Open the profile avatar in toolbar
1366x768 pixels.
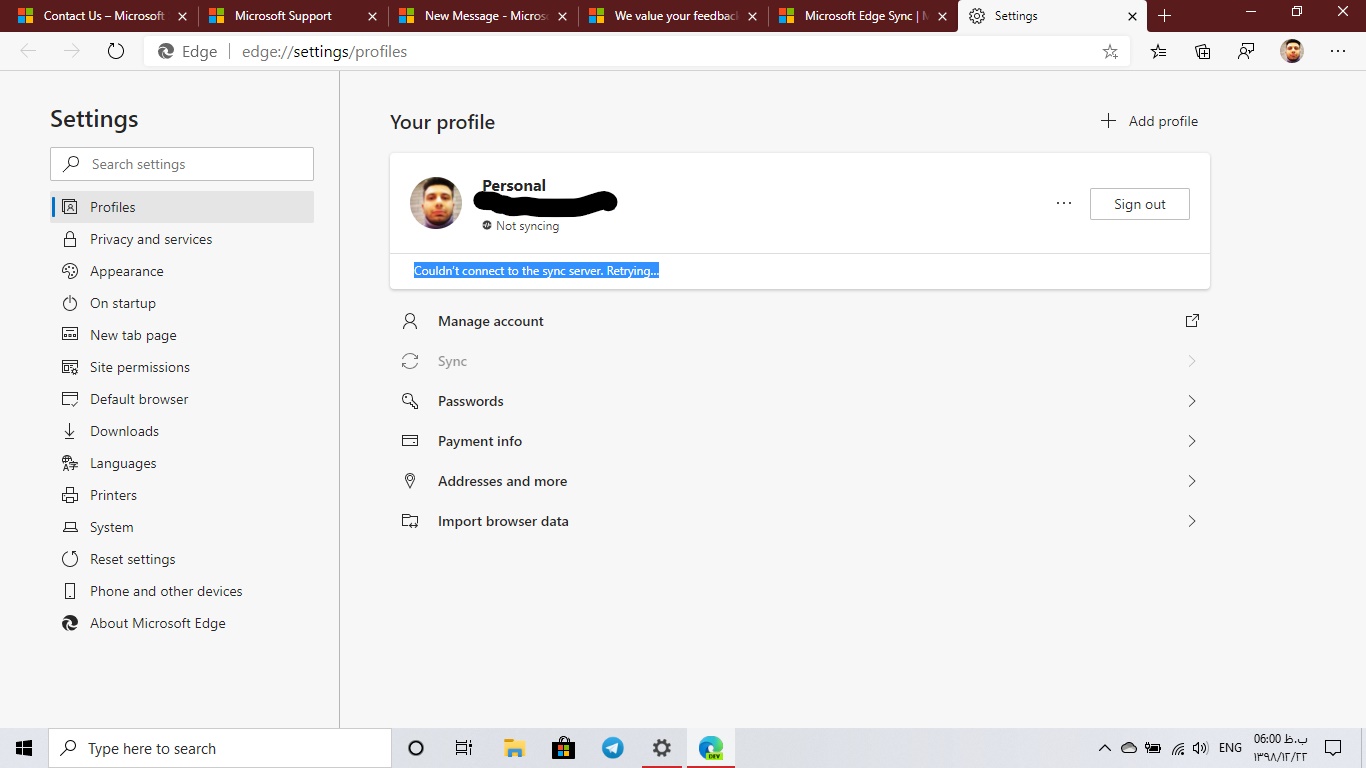click(x=1292, y=51)
